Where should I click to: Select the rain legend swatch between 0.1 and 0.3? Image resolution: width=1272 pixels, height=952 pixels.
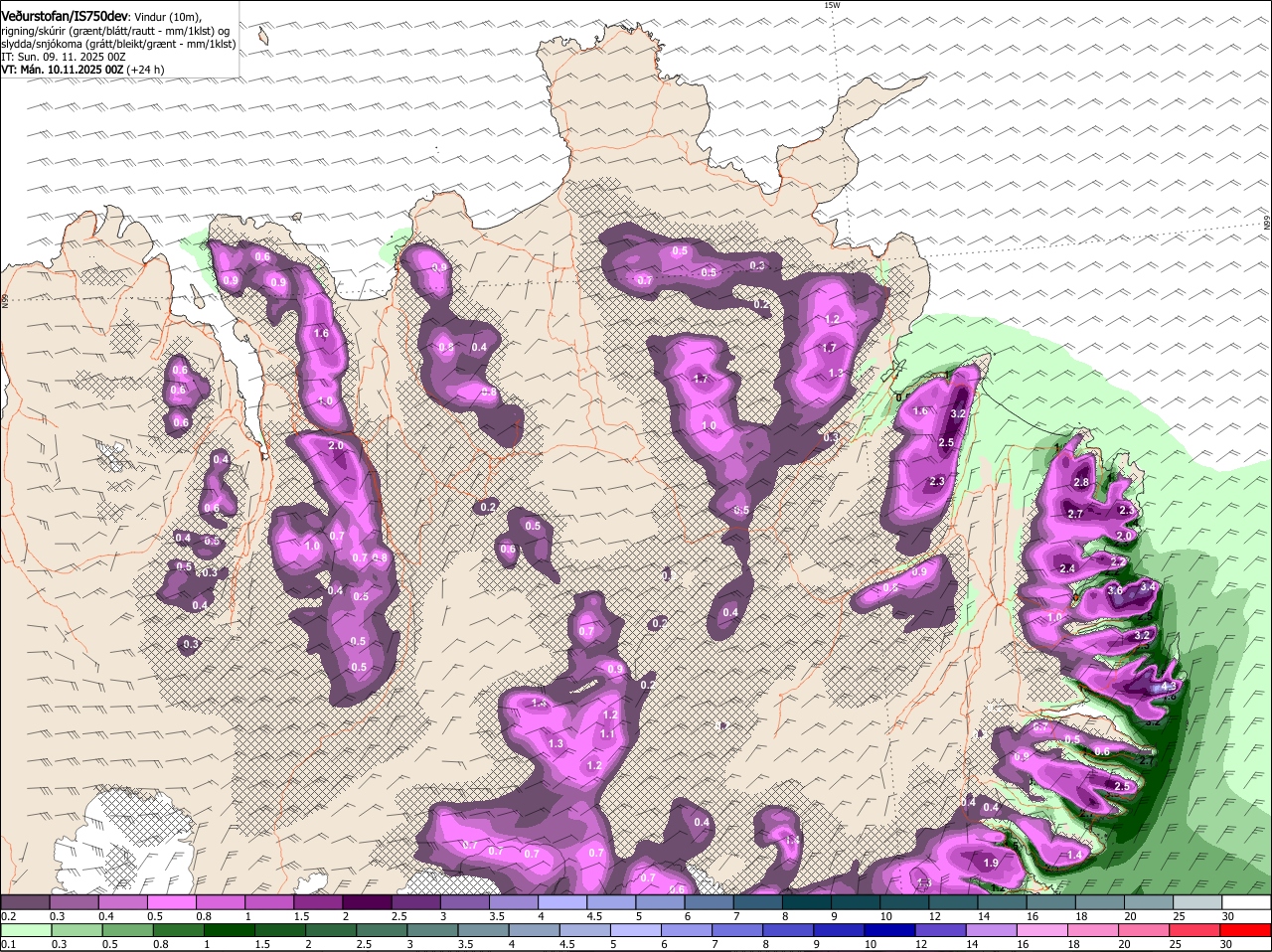25,930
